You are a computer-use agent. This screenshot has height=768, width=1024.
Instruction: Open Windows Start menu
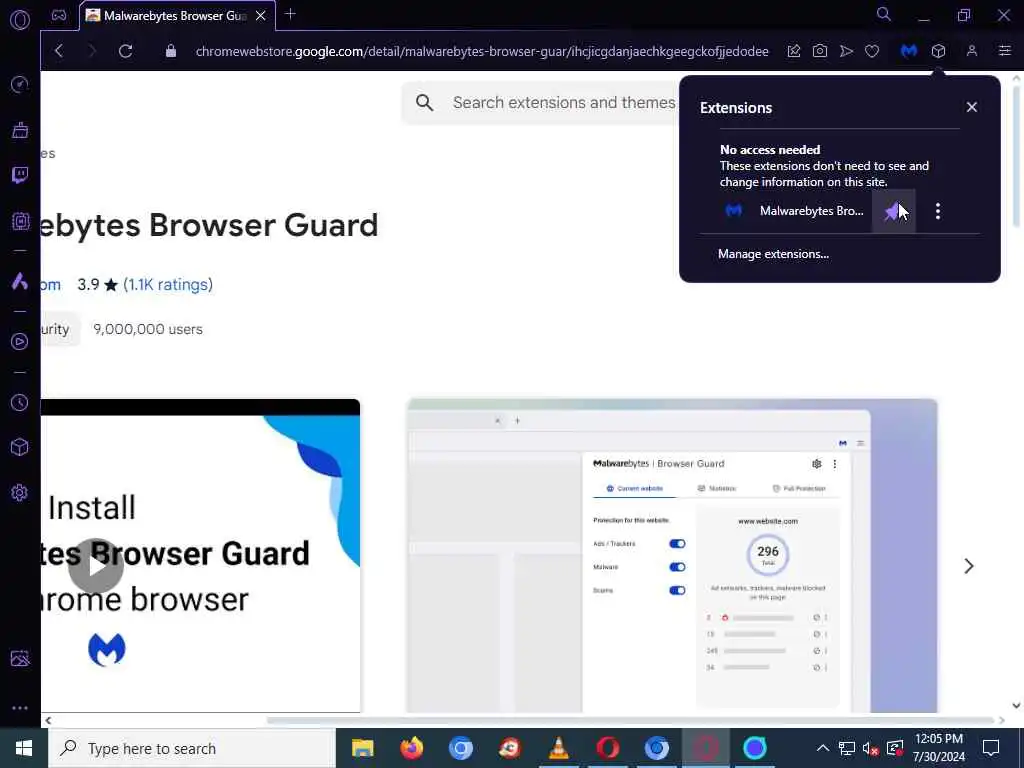[24, 748]
